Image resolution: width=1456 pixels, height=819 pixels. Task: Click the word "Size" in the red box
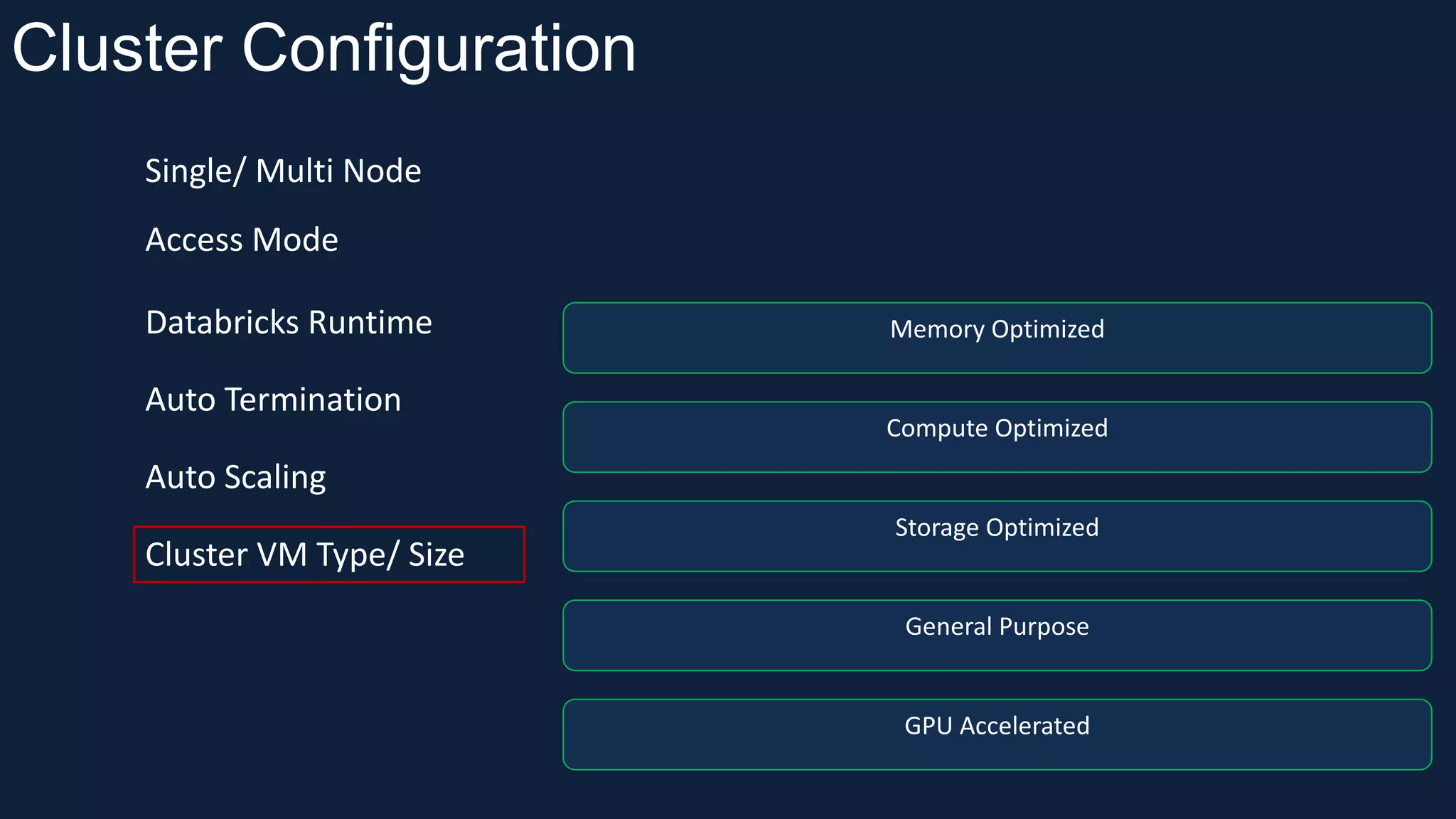pos(436,555)
